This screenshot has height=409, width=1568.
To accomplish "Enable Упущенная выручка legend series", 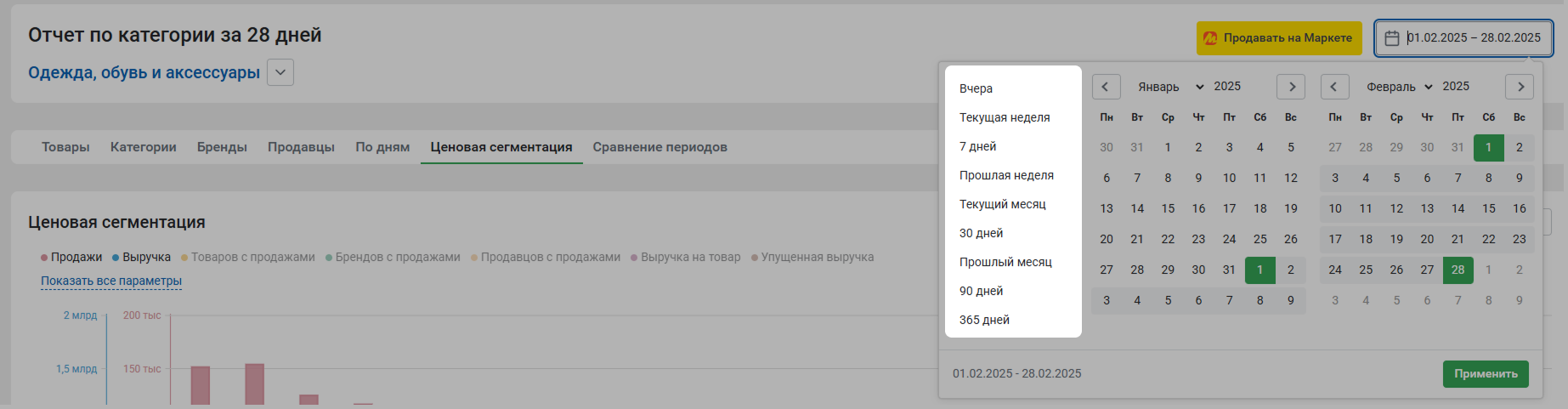I will pyautogui.click(x=812, y=258).
